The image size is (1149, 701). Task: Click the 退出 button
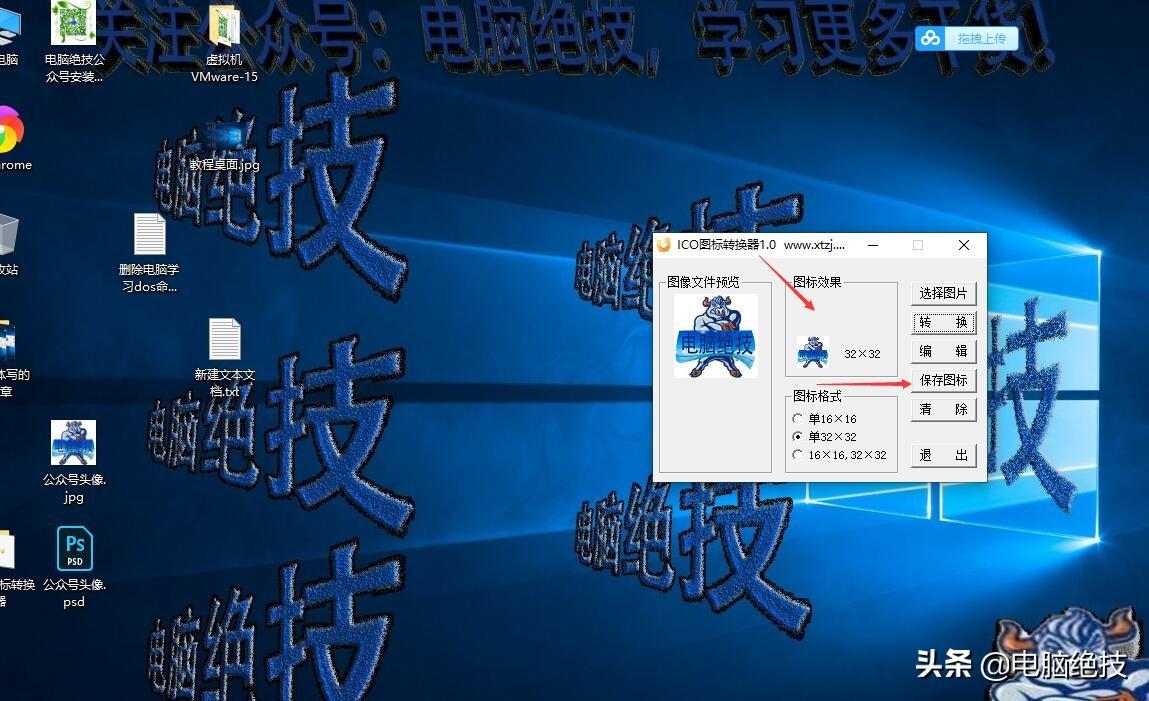[943, 455]
